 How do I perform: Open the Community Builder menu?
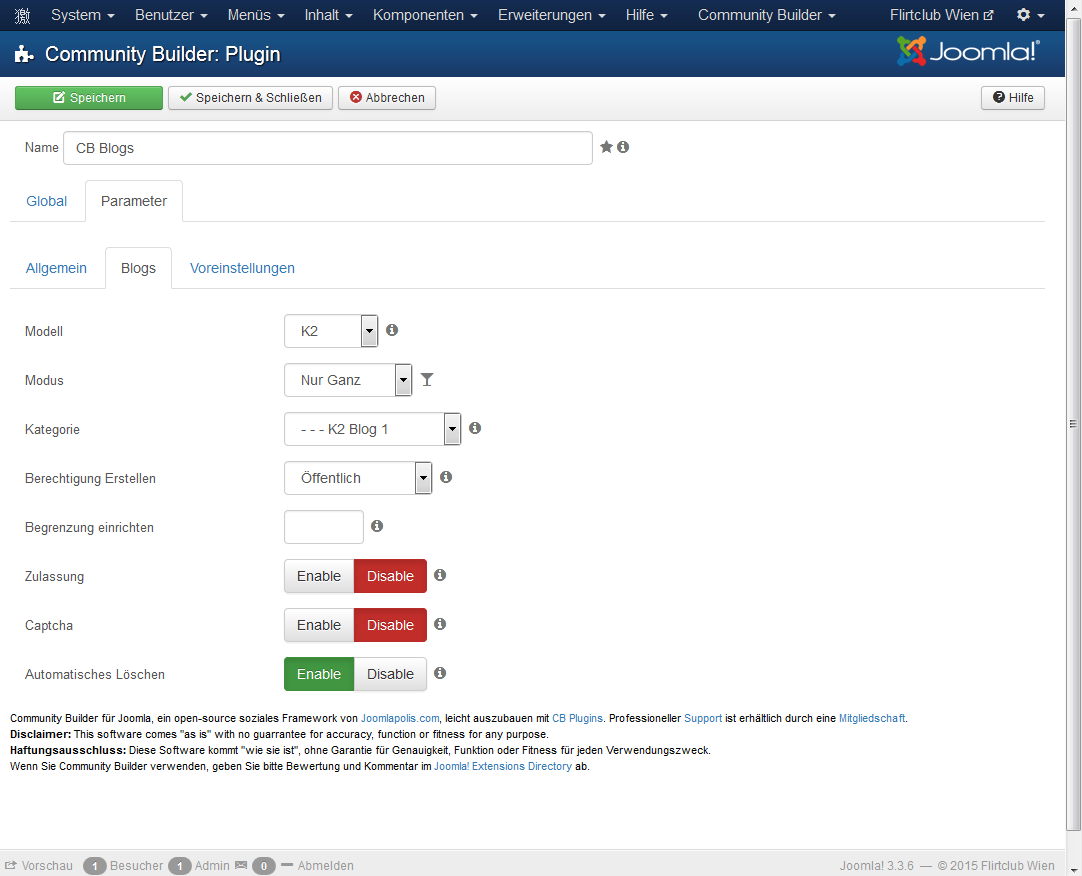click(x=767, y=15)
